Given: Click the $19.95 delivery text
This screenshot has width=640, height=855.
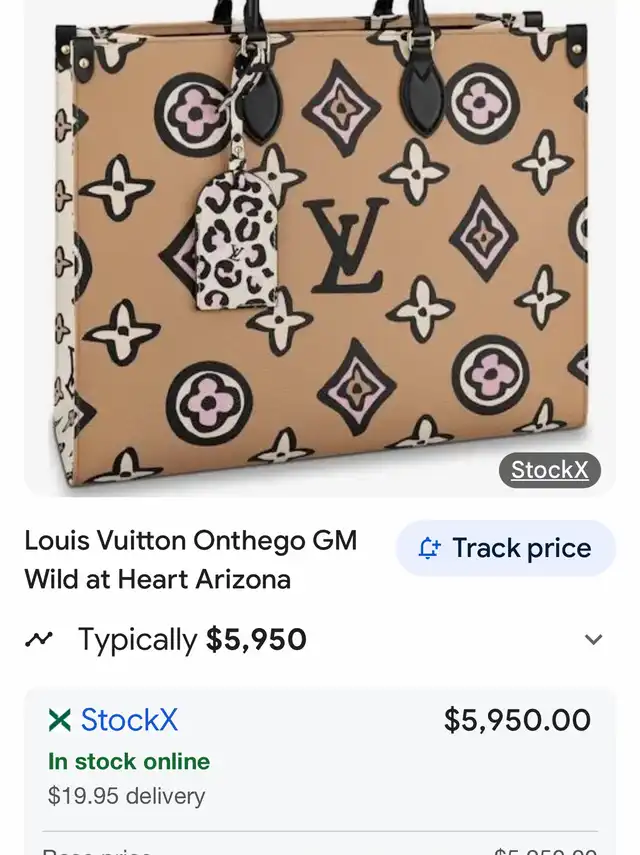Looking at the screenshot, I should pyautogui.click(x=126, y=796).
